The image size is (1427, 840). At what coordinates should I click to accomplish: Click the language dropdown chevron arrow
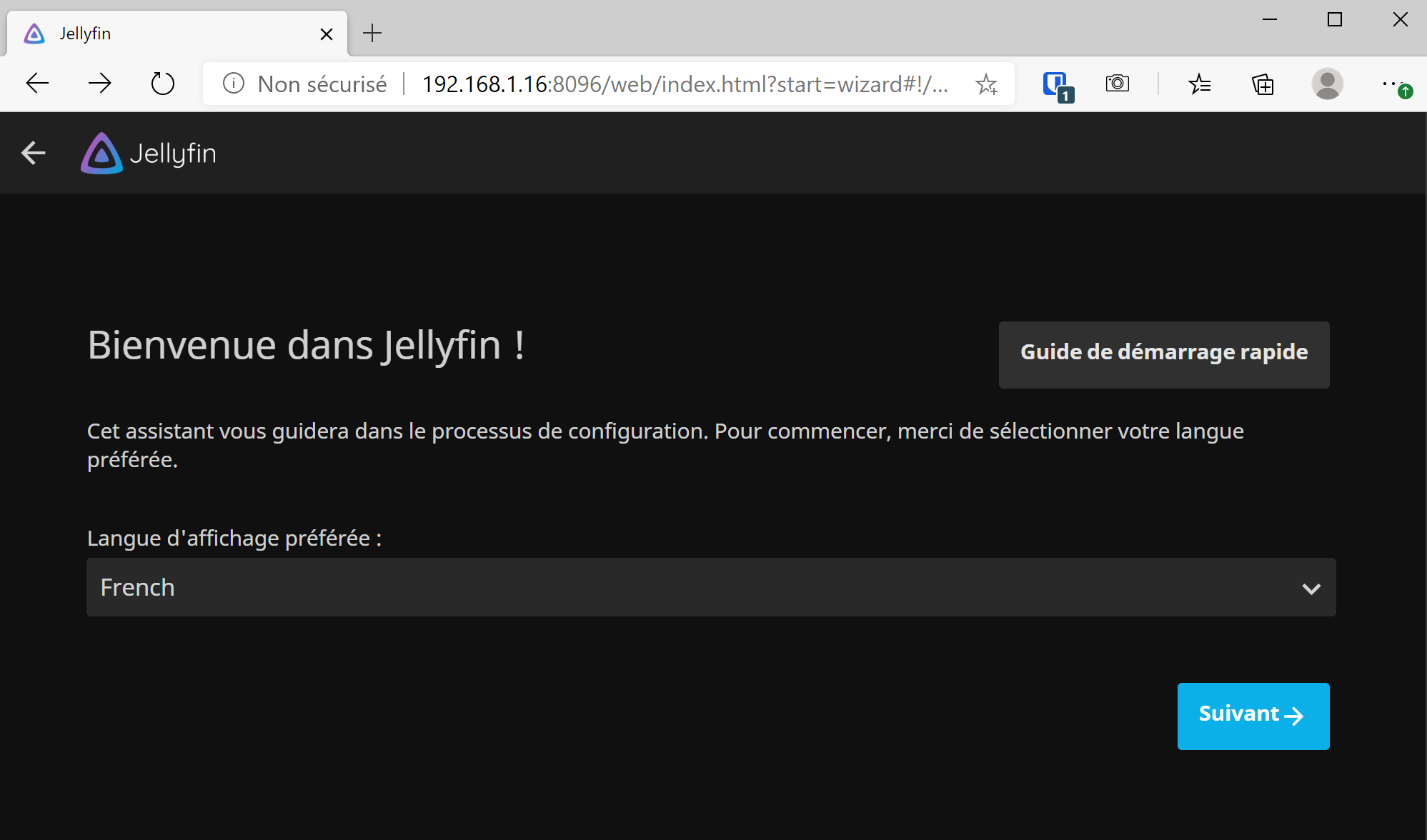(x=1311, y=589)
